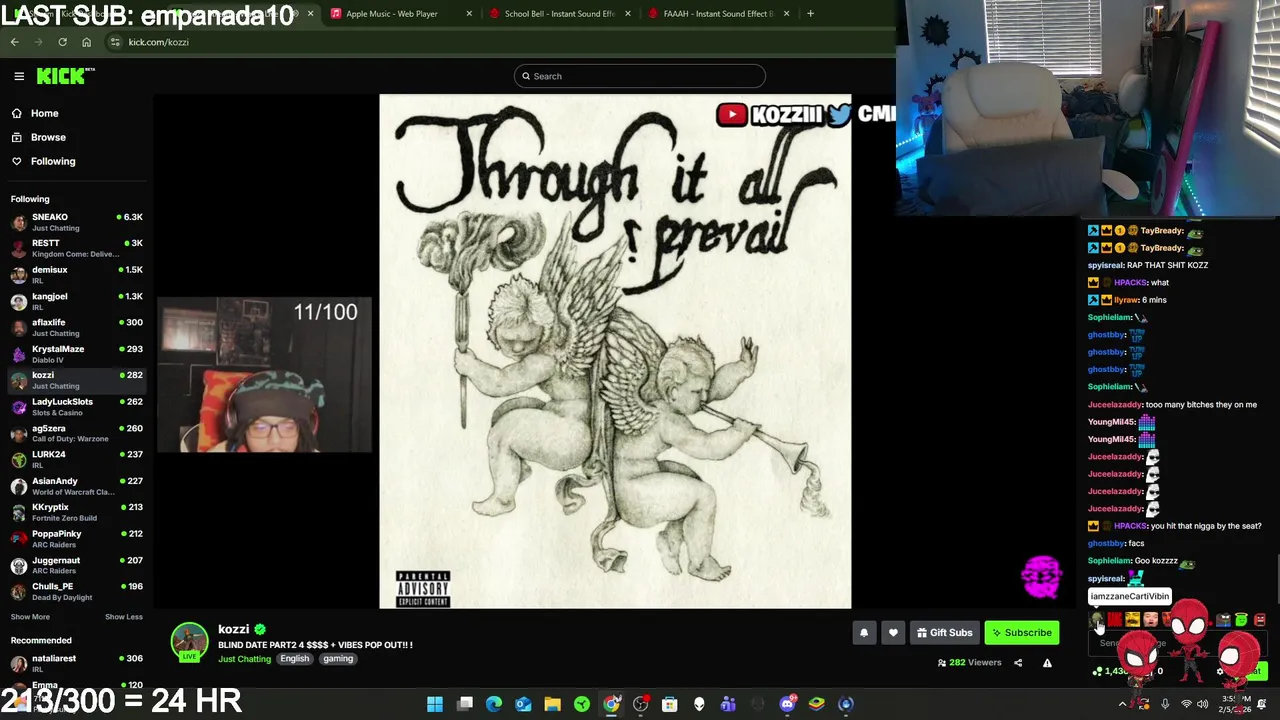Click the 282 Viewers count
This screenshot has width=1280, height=720.
click(969, 662)
